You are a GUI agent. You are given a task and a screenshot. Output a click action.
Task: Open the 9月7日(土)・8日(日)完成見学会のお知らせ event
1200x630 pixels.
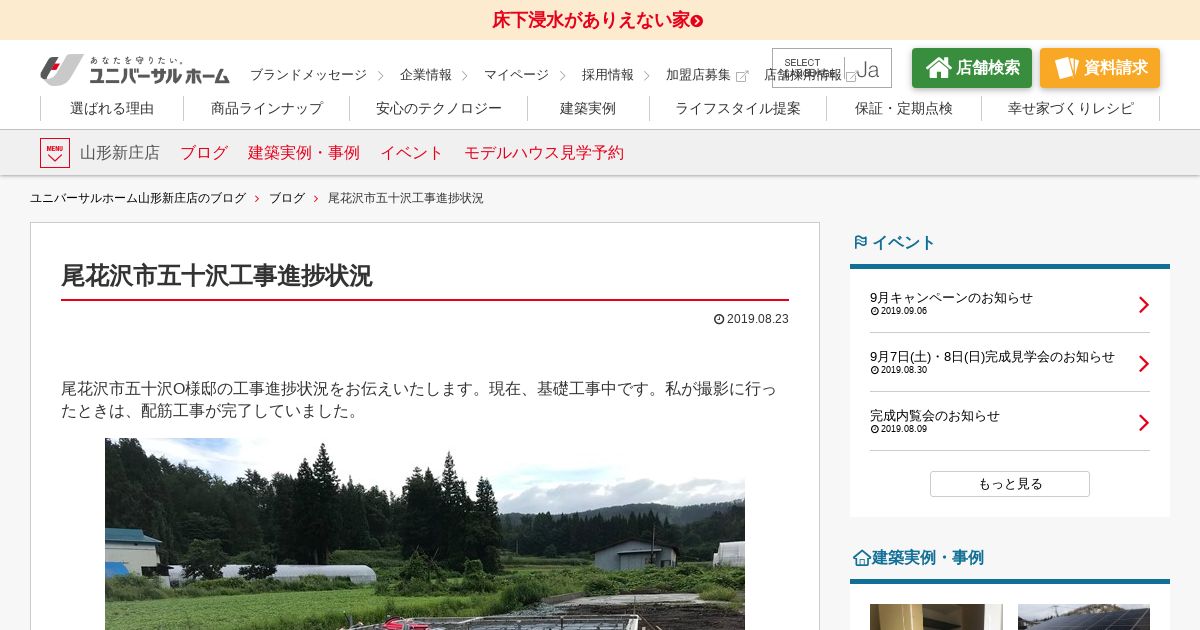click(992, 357)
